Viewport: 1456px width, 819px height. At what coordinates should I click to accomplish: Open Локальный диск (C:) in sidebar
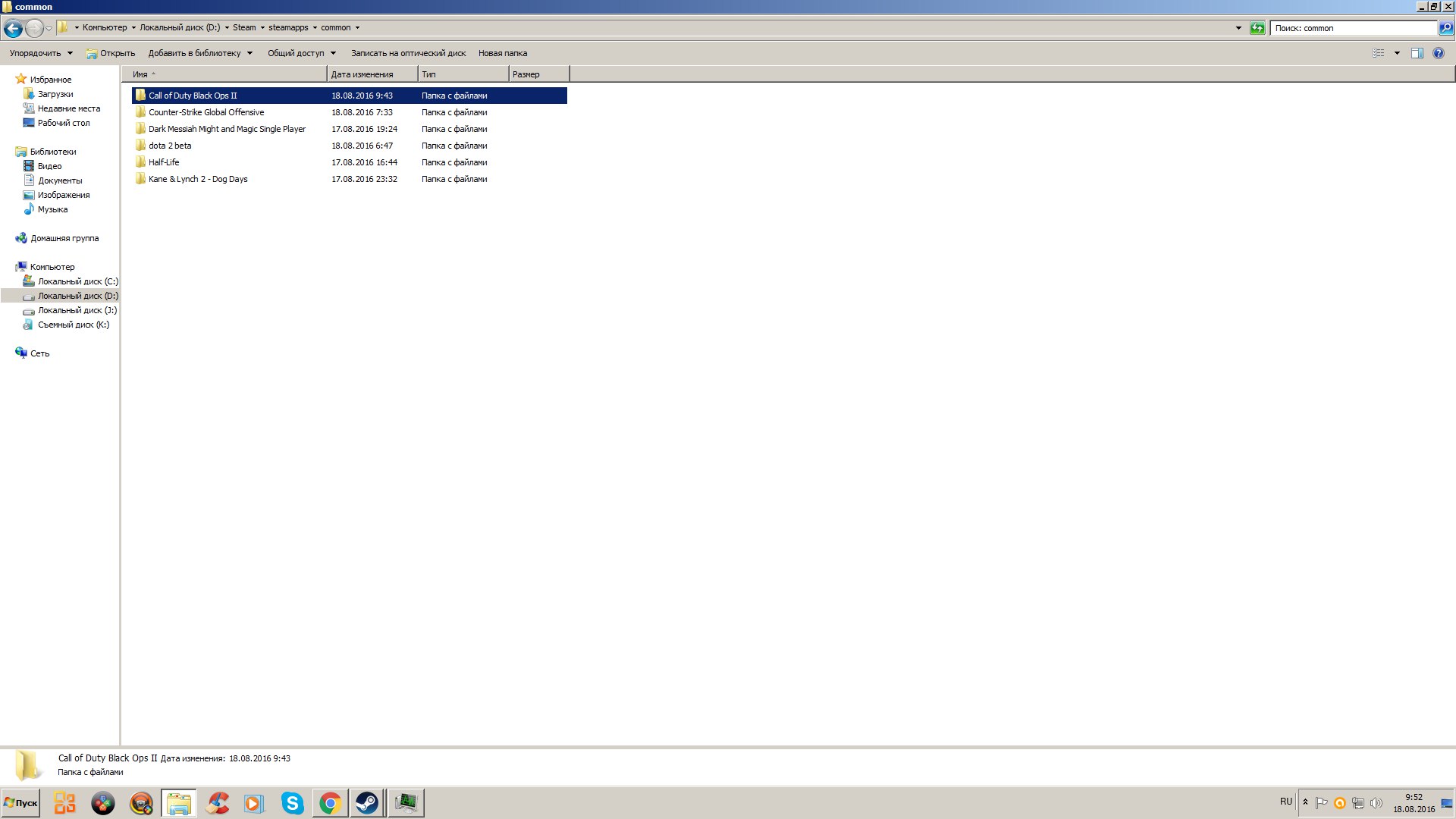coord(78,281)
